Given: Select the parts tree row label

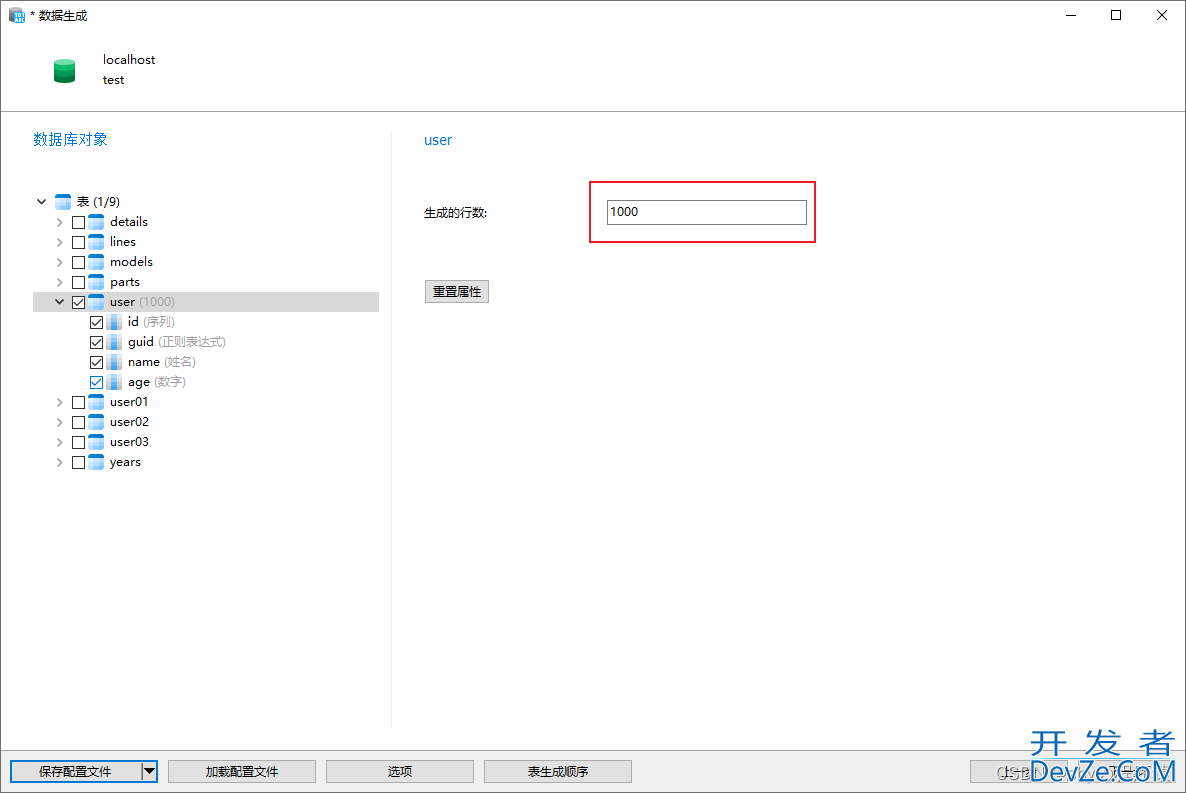Looking at the screenshot, I should [125, 282].
